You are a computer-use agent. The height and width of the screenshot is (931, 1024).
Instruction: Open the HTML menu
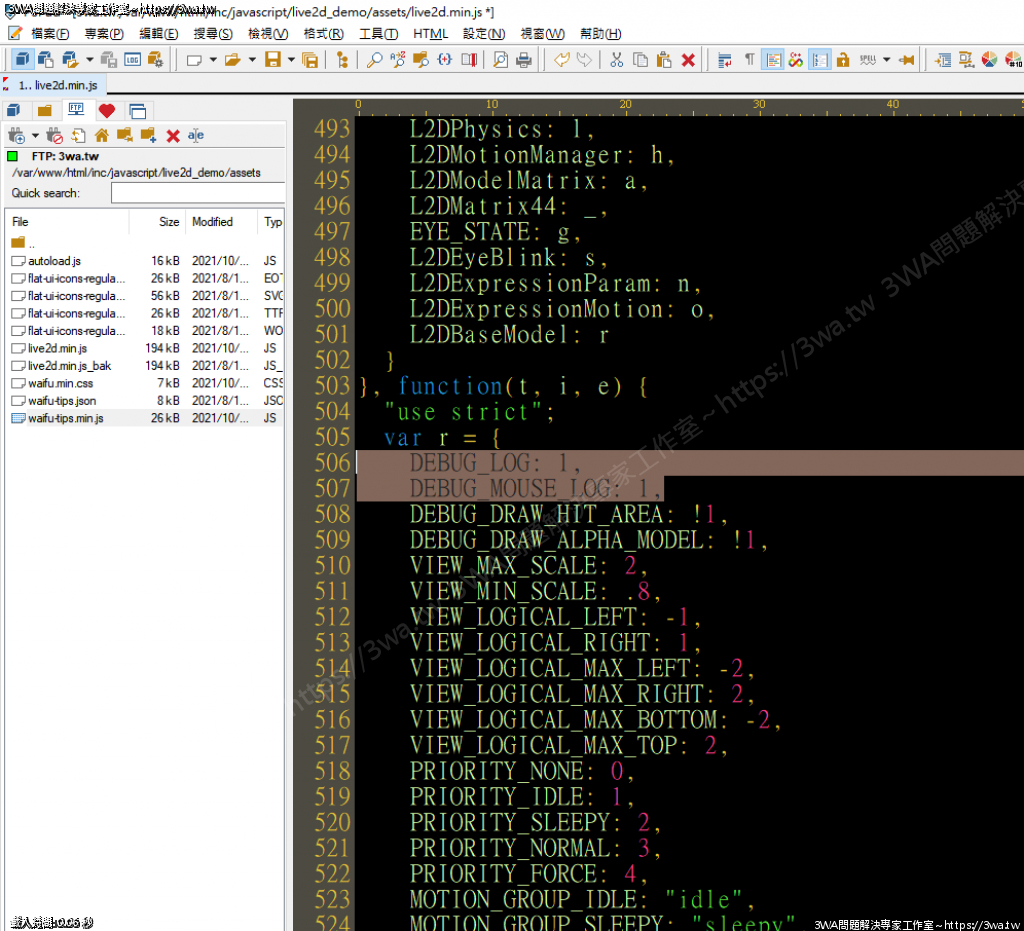click(x=430, y=34)
